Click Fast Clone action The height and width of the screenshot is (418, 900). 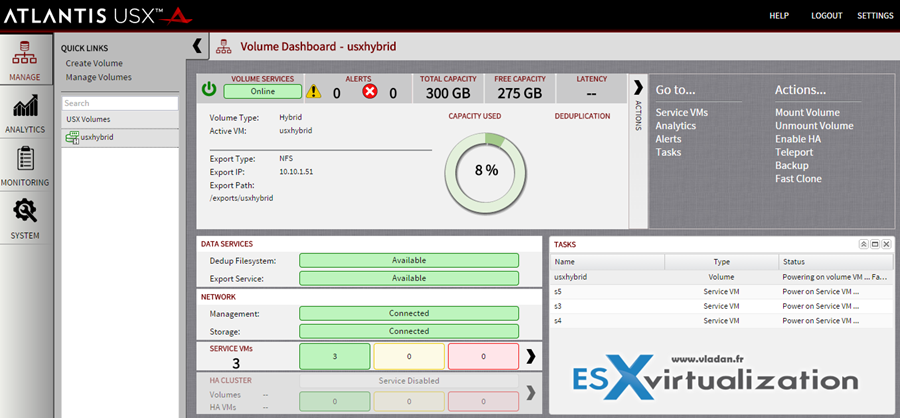[x=798, y=179]
